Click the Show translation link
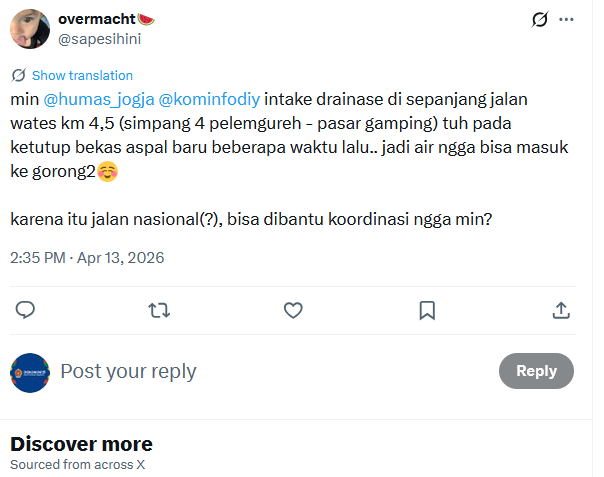The image size is (604, 477). pyautogui.click(x=82, y=75)
